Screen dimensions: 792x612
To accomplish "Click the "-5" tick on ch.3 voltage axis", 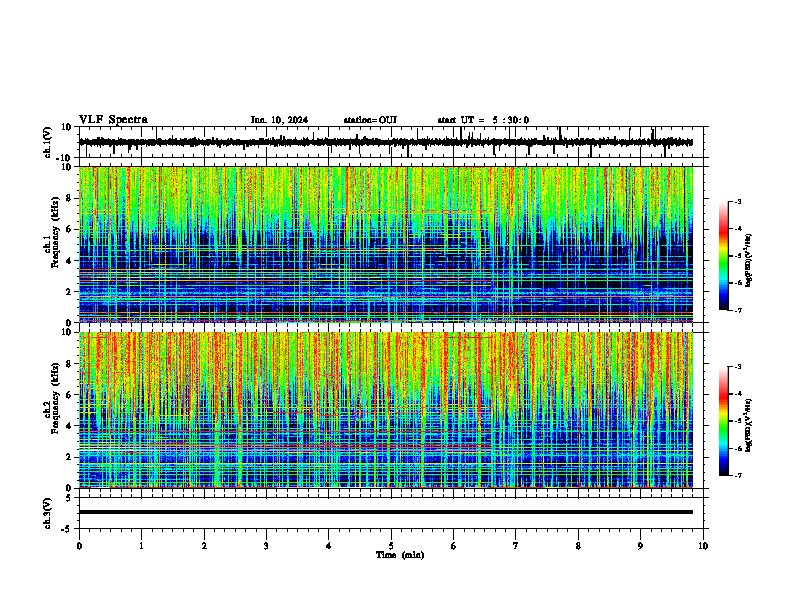I will click(x=68, y=529).
